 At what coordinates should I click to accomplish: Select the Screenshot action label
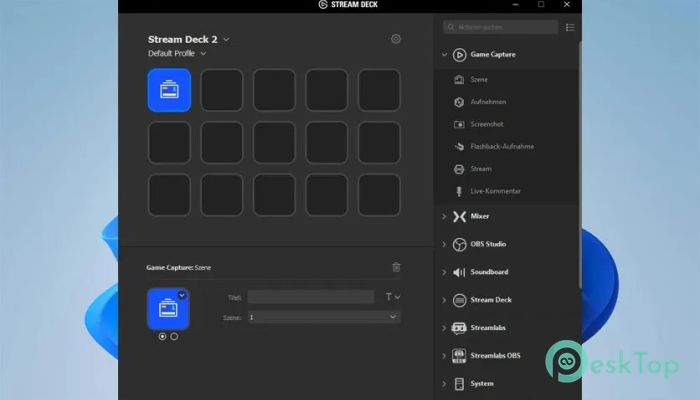point(487,124)
